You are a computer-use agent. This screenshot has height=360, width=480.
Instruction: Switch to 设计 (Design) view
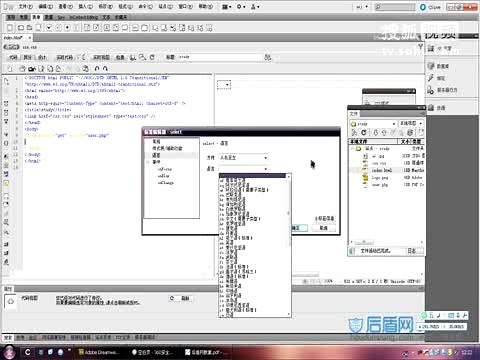[x=42, y=57]
